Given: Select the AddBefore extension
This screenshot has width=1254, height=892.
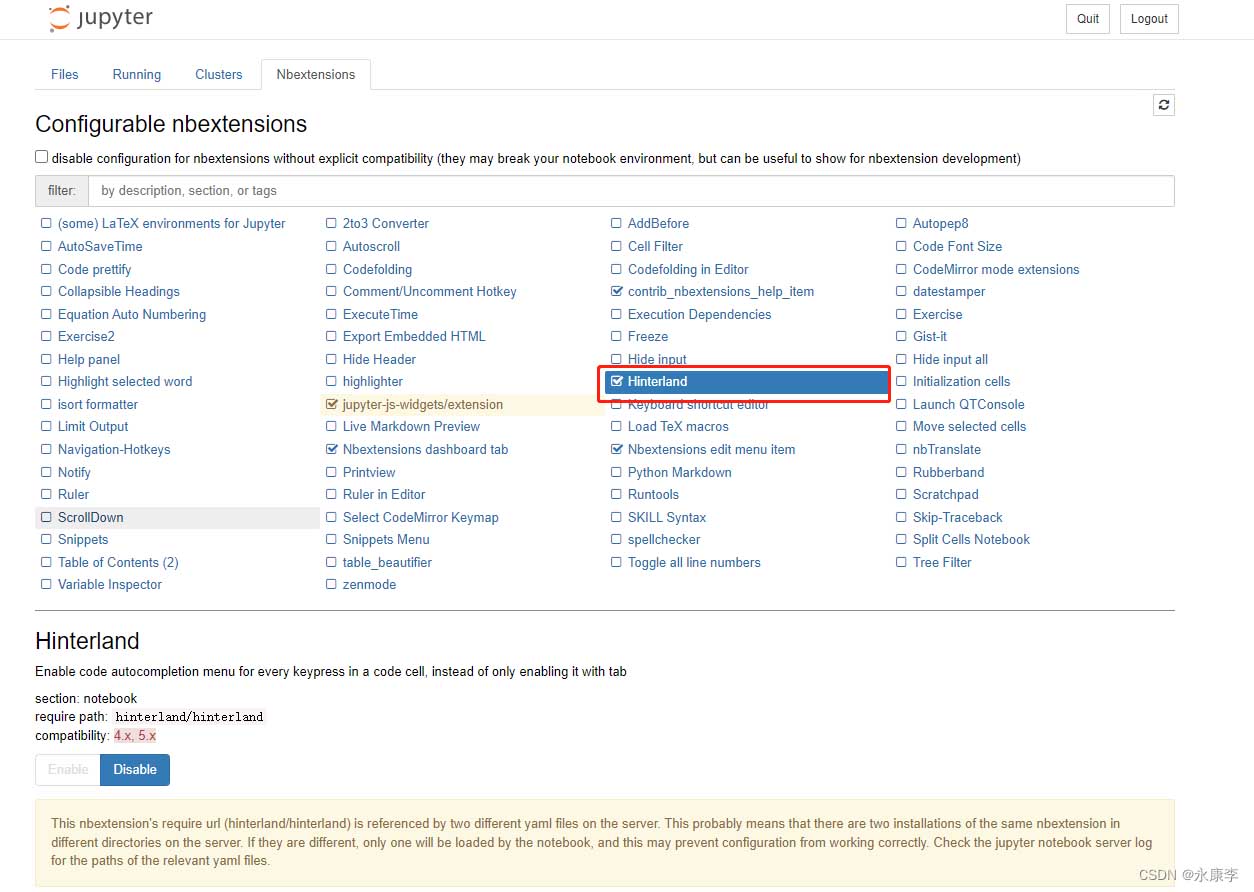Looking at the screenshot, I should coord(658,224).
